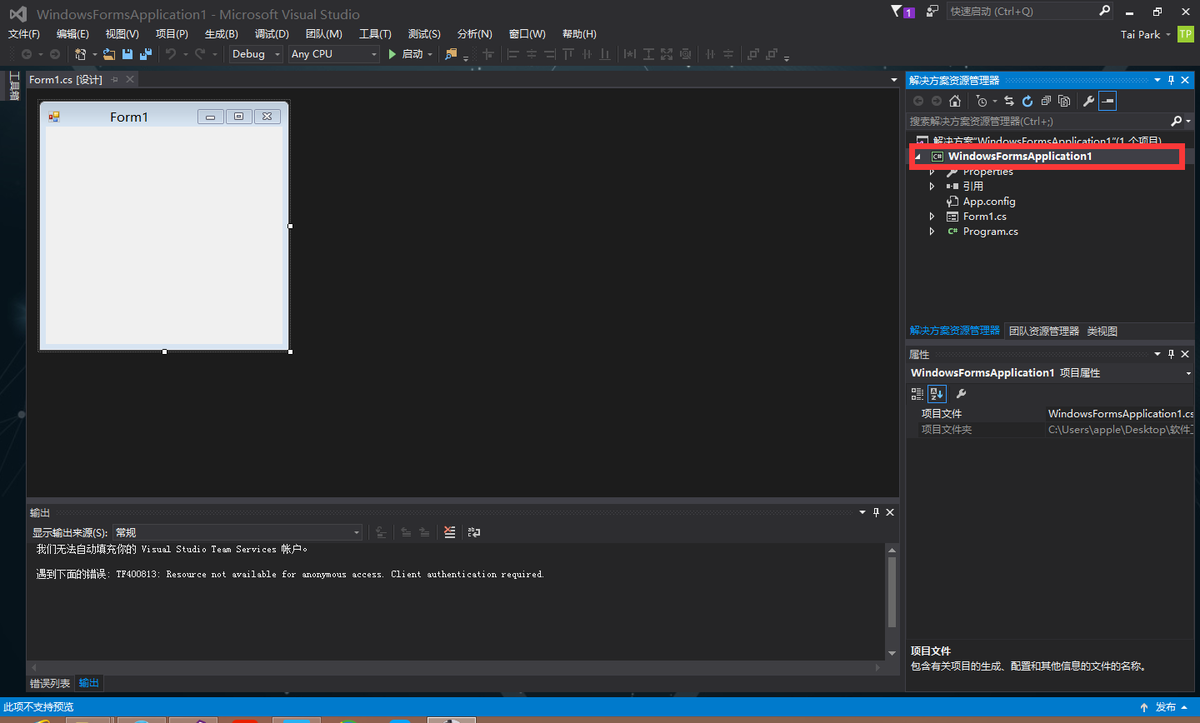
Task: Expand the 引用 references node
Action: coord(932,186)
